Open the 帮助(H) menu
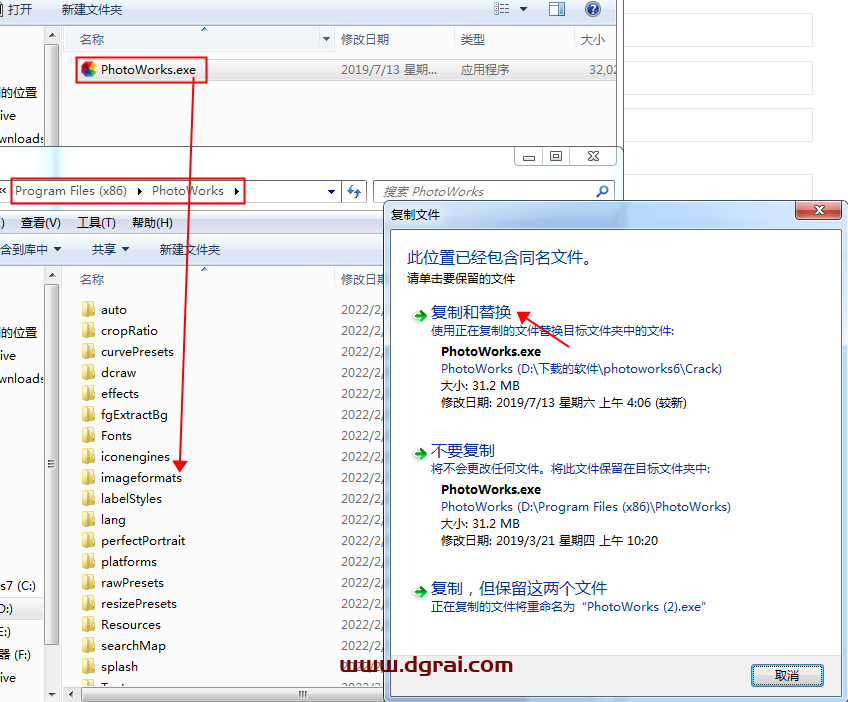Screen dimensions: 848x702 (x=153, y=223)
